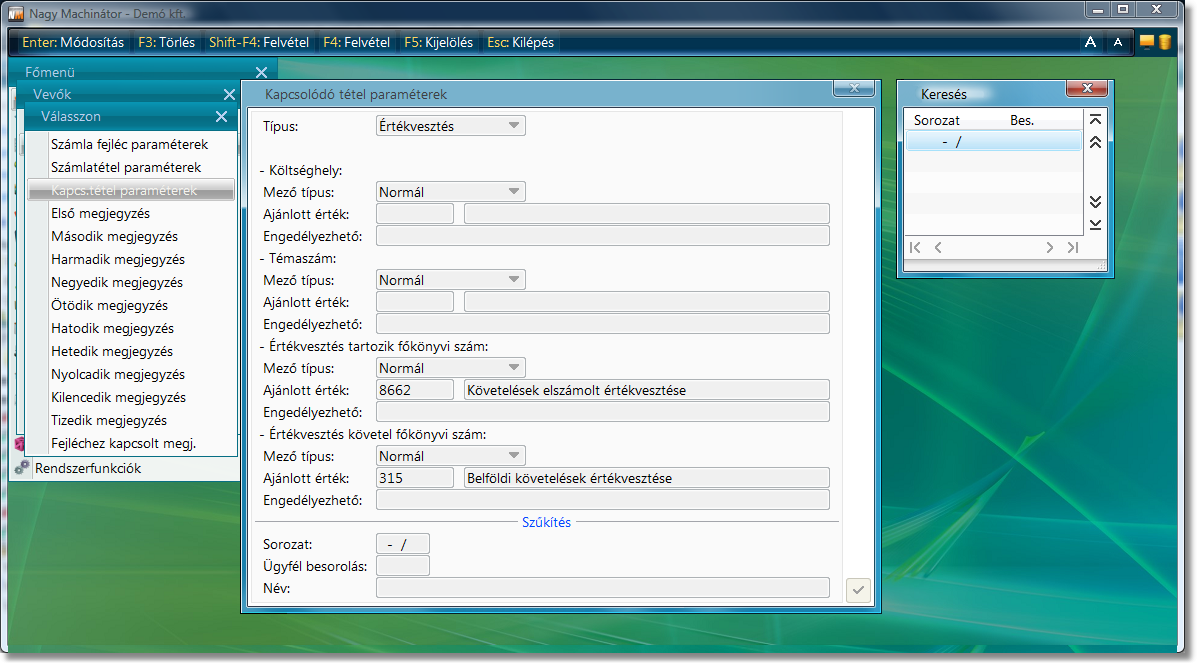Select the highlighted '- /' row in Keresés

coord(994,141)
